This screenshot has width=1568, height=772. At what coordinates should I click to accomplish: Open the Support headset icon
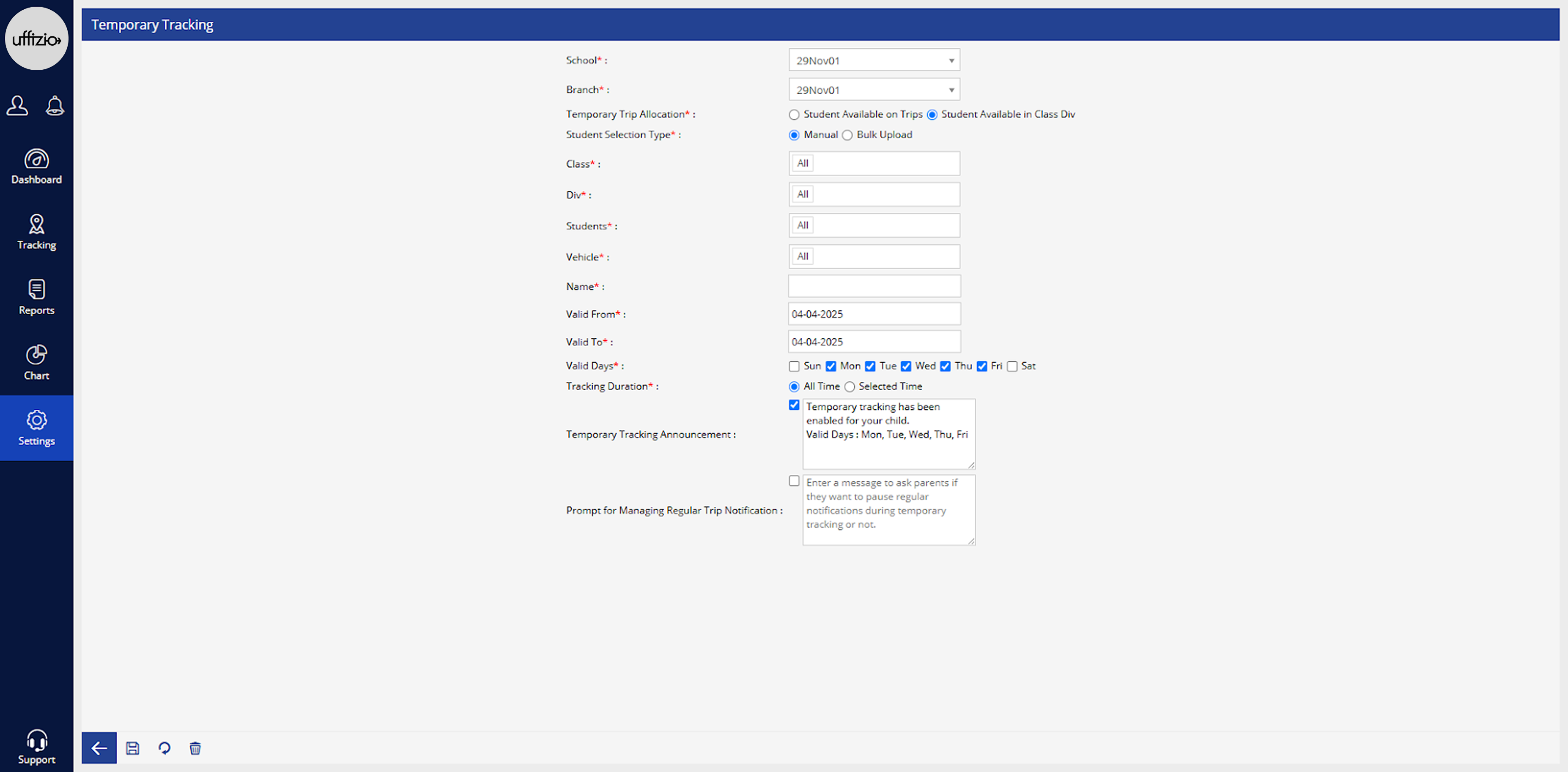[36, 747]
